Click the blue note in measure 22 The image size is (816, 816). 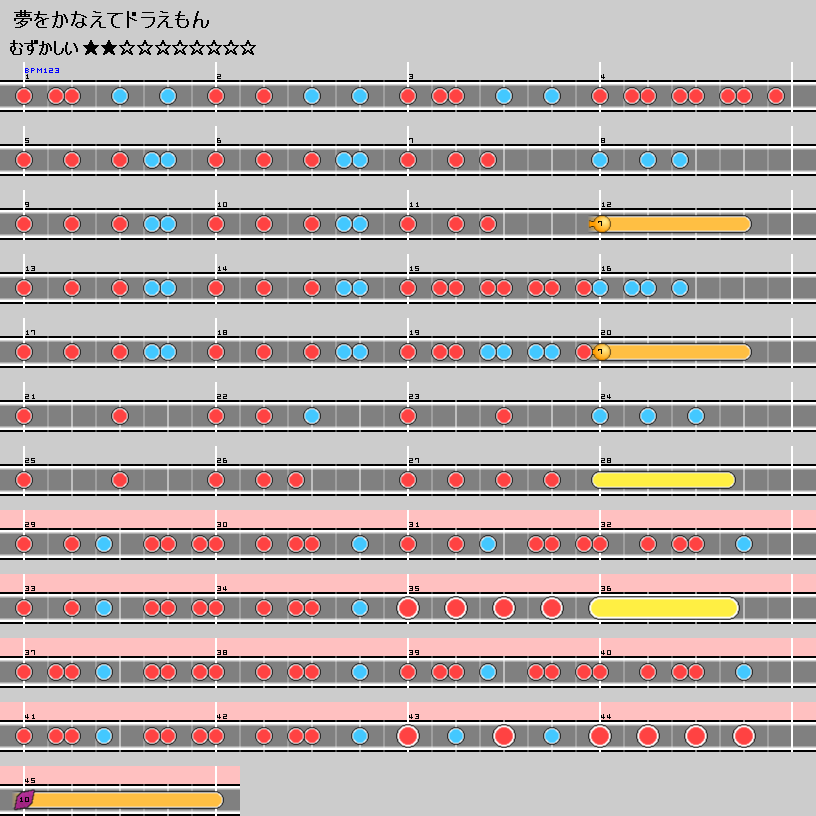(x=312, y=416)
